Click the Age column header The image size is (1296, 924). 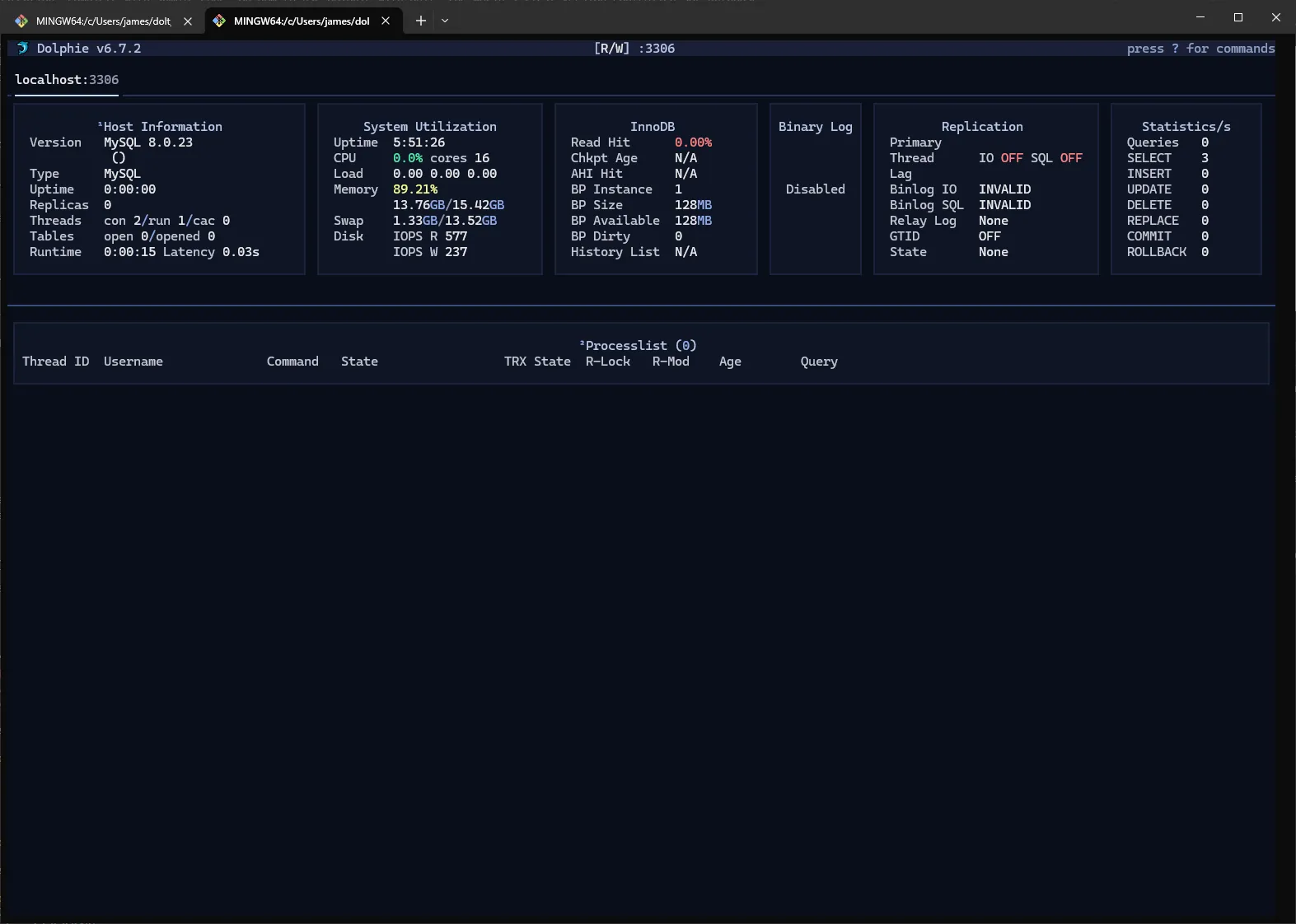pos(730,362)
